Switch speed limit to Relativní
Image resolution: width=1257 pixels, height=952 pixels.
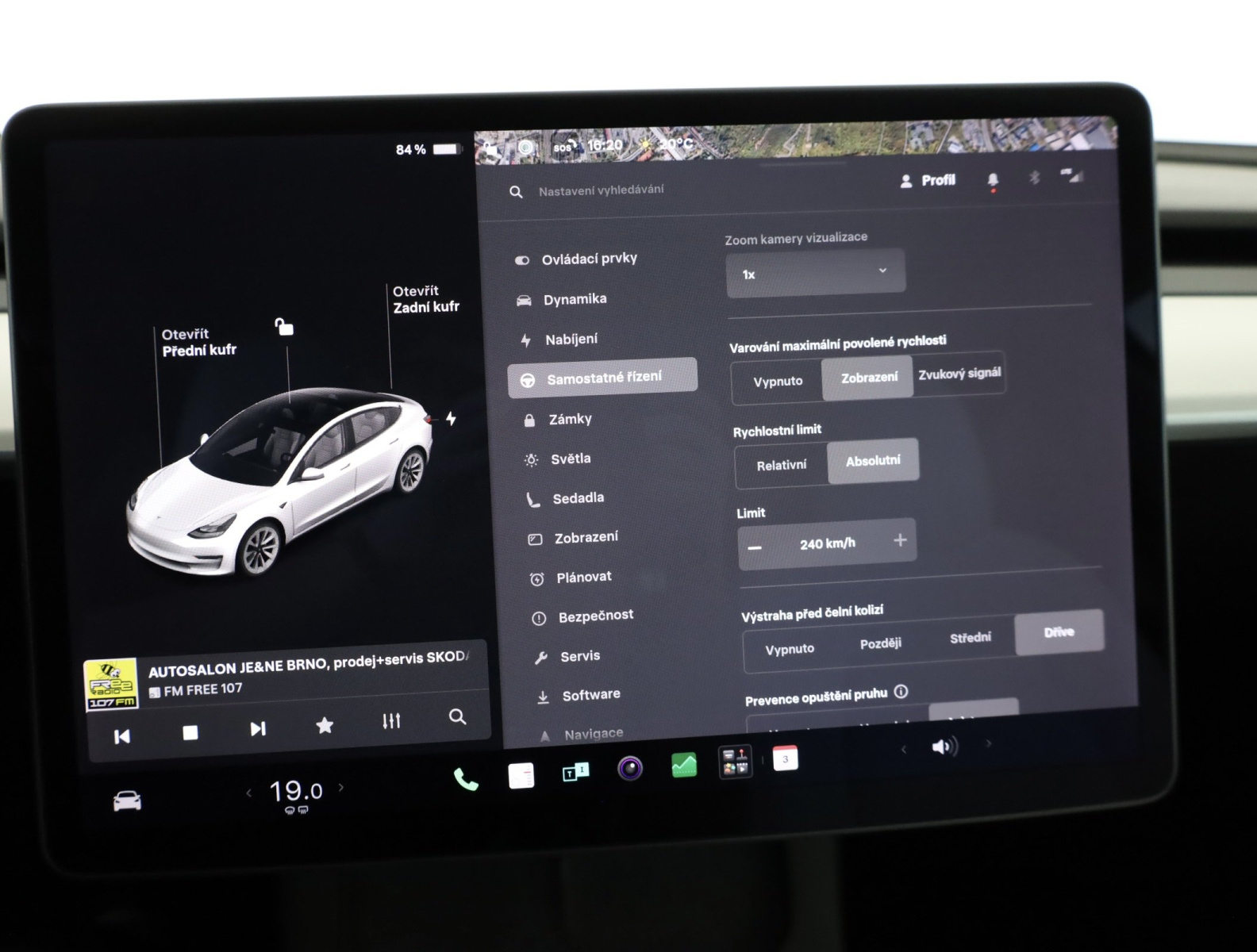pos(782,466)
